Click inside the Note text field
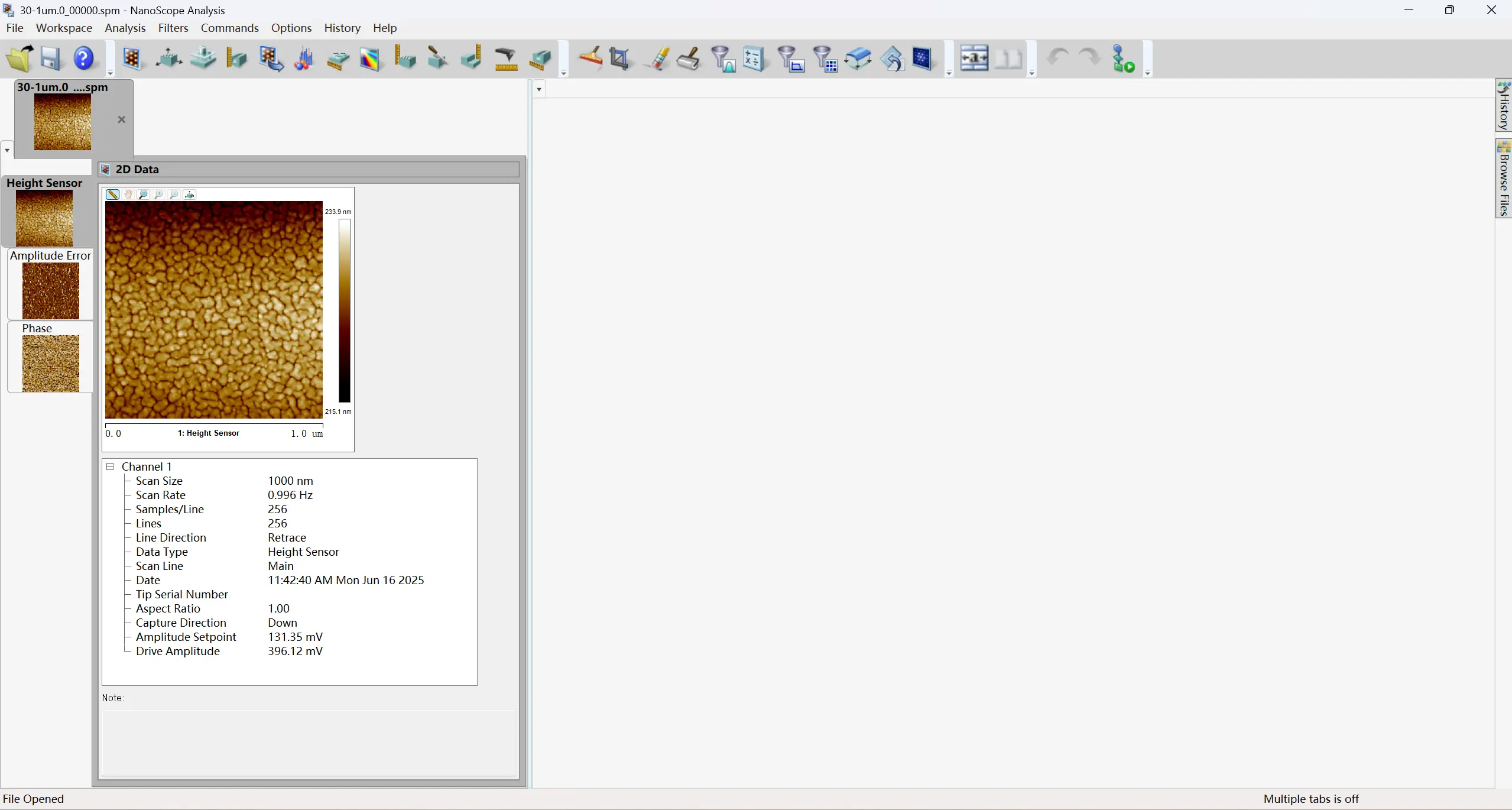This screenshot has height=810, width=1512. [309, 742]
